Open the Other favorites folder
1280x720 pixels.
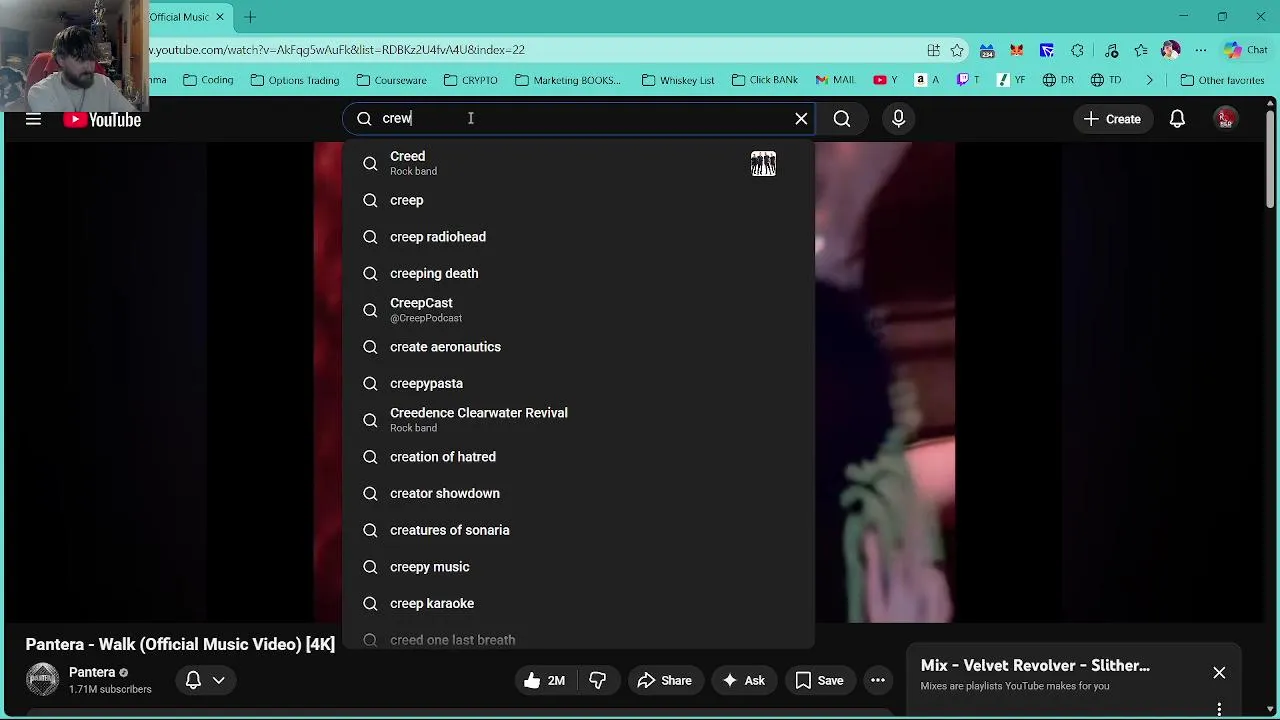coord(1222,80)
